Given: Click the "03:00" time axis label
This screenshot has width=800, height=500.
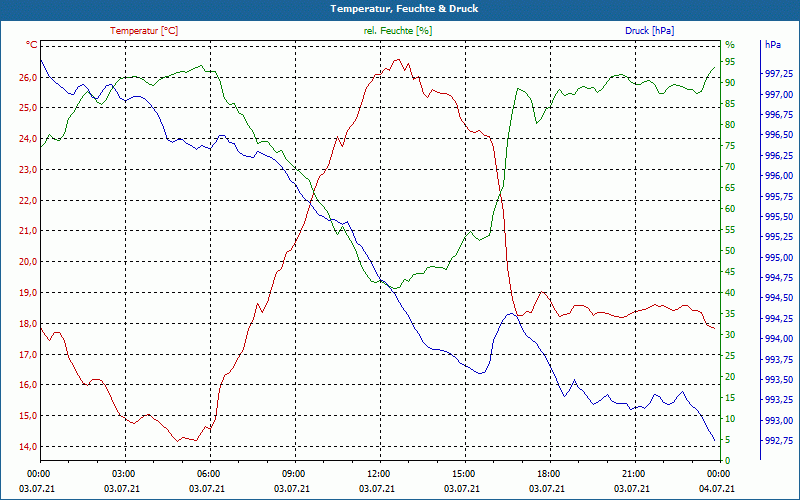Looking at the screenshot, I should (122, 473).
